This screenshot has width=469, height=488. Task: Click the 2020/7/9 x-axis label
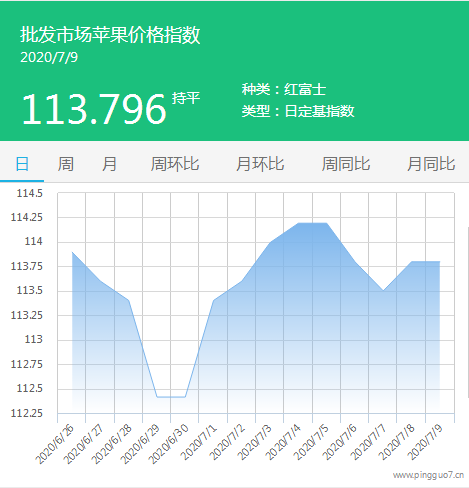(425, 442)
